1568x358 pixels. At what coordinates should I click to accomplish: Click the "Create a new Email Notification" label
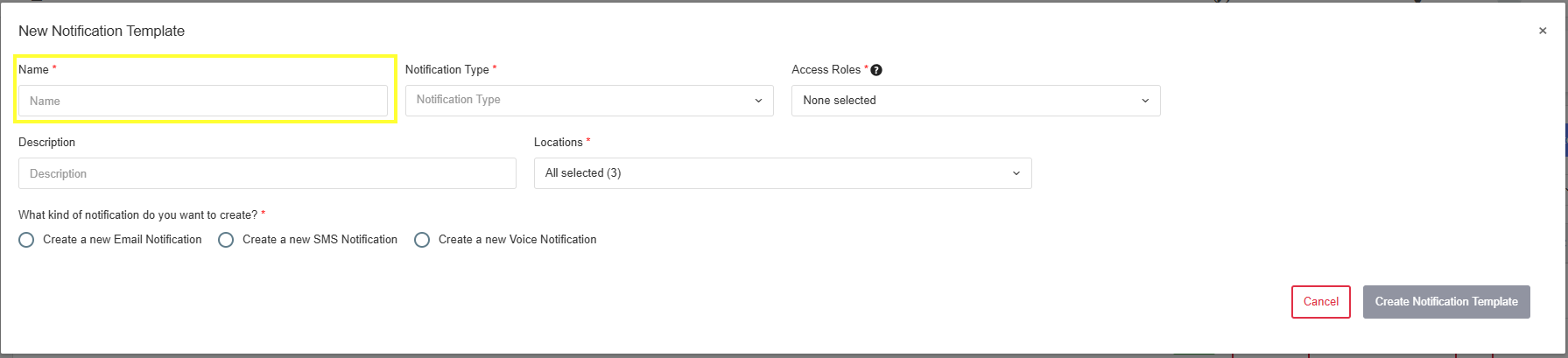coord(123,239)
